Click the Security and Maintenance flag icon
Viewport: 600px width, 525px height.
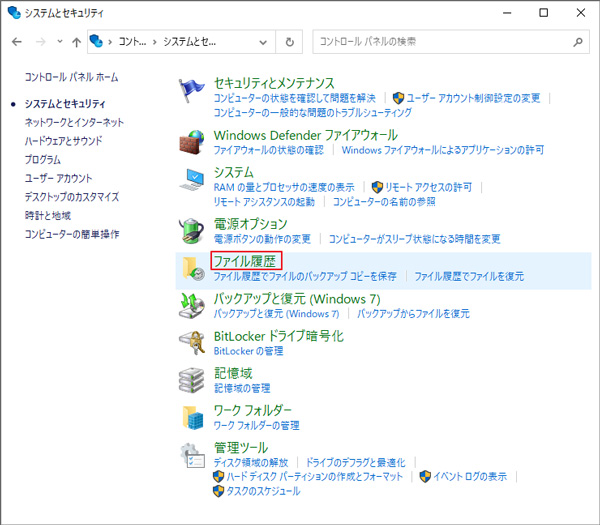click(x=191, y=90)
